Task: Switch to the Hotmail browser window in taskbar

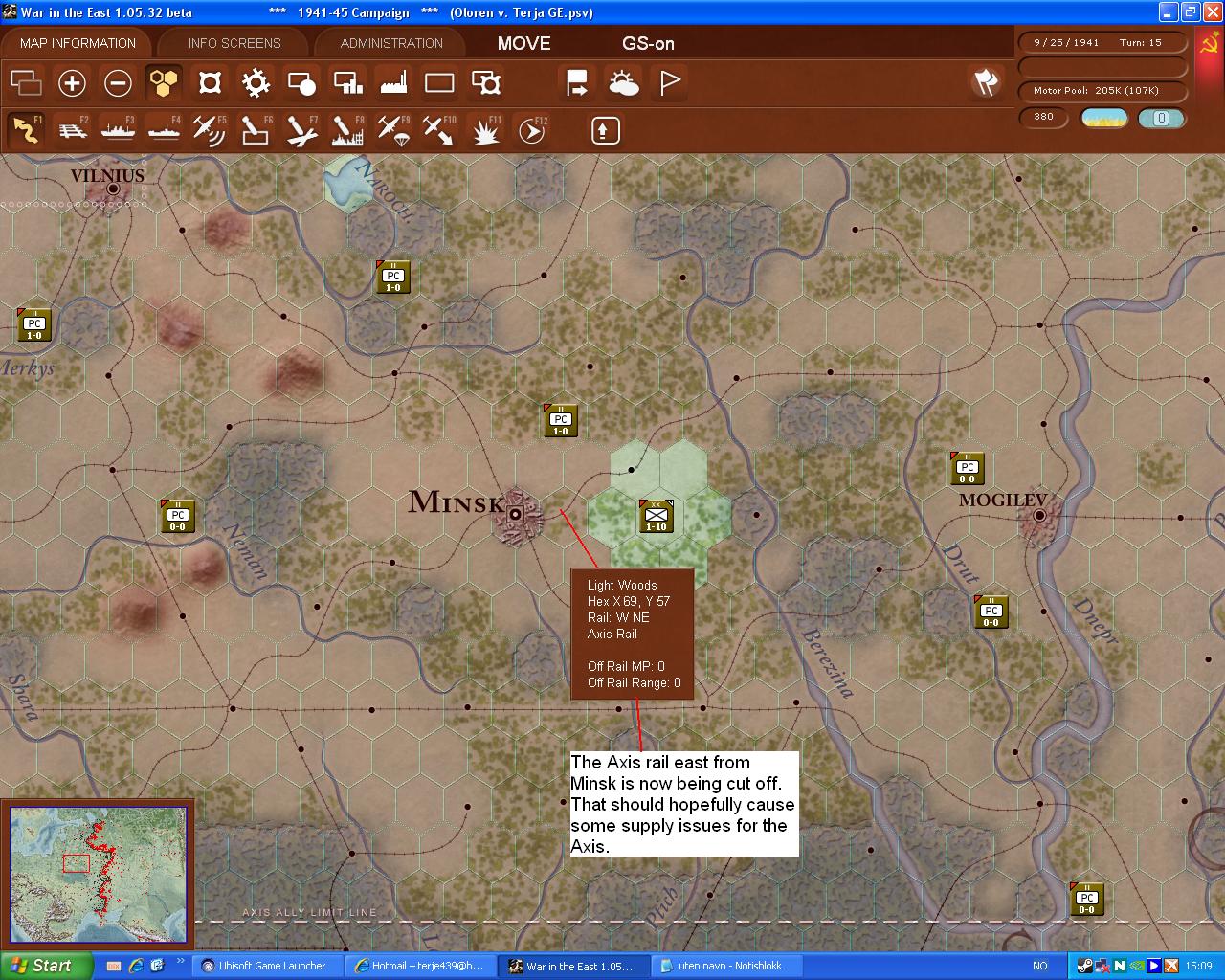Action: coord(419,967)
